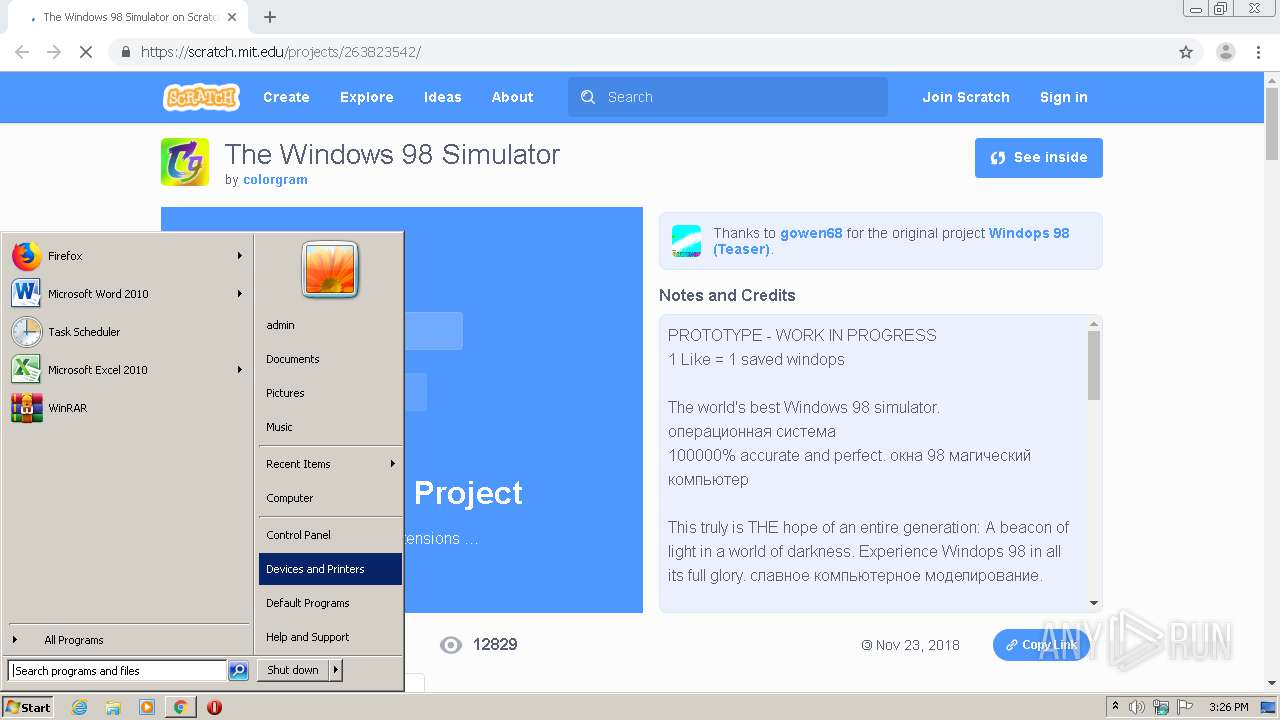The width and height of the screenshot is (1280, 720).
Task: Open a new browser tab
Action: pos(270,17)
